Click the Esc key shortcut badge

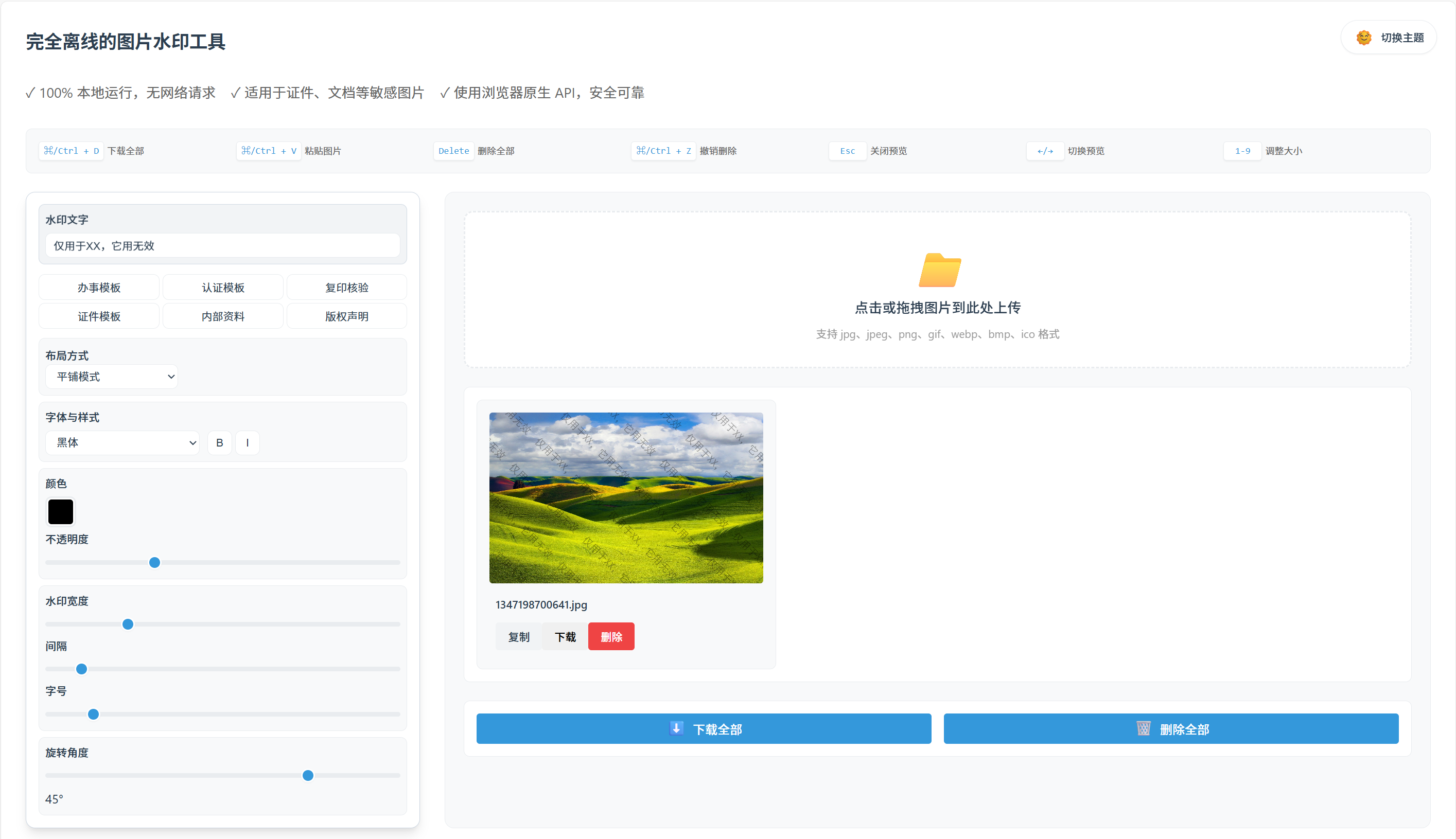coord(847,151)
